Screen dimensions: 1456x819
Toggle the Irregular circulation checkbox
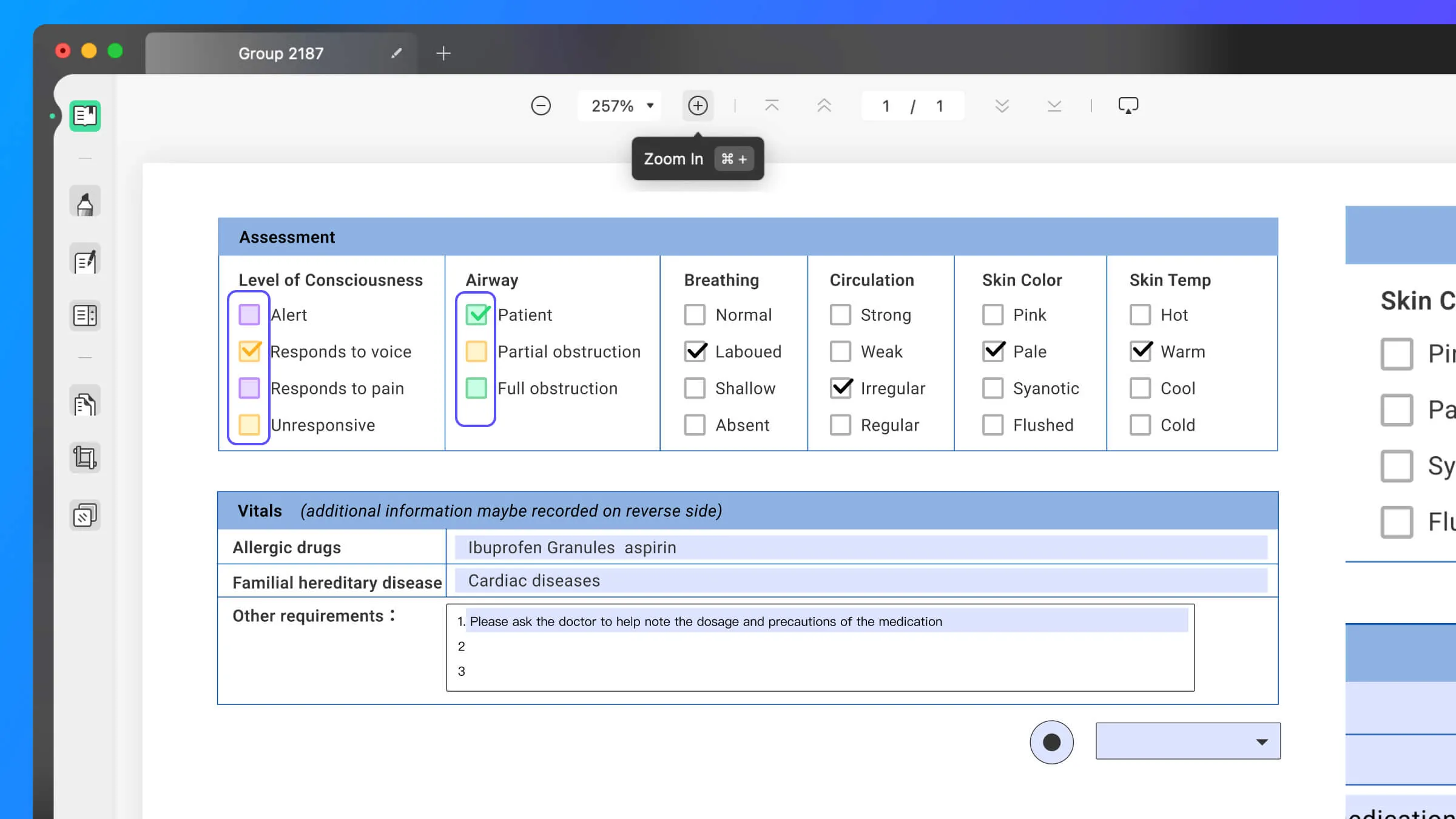(840, 388)
